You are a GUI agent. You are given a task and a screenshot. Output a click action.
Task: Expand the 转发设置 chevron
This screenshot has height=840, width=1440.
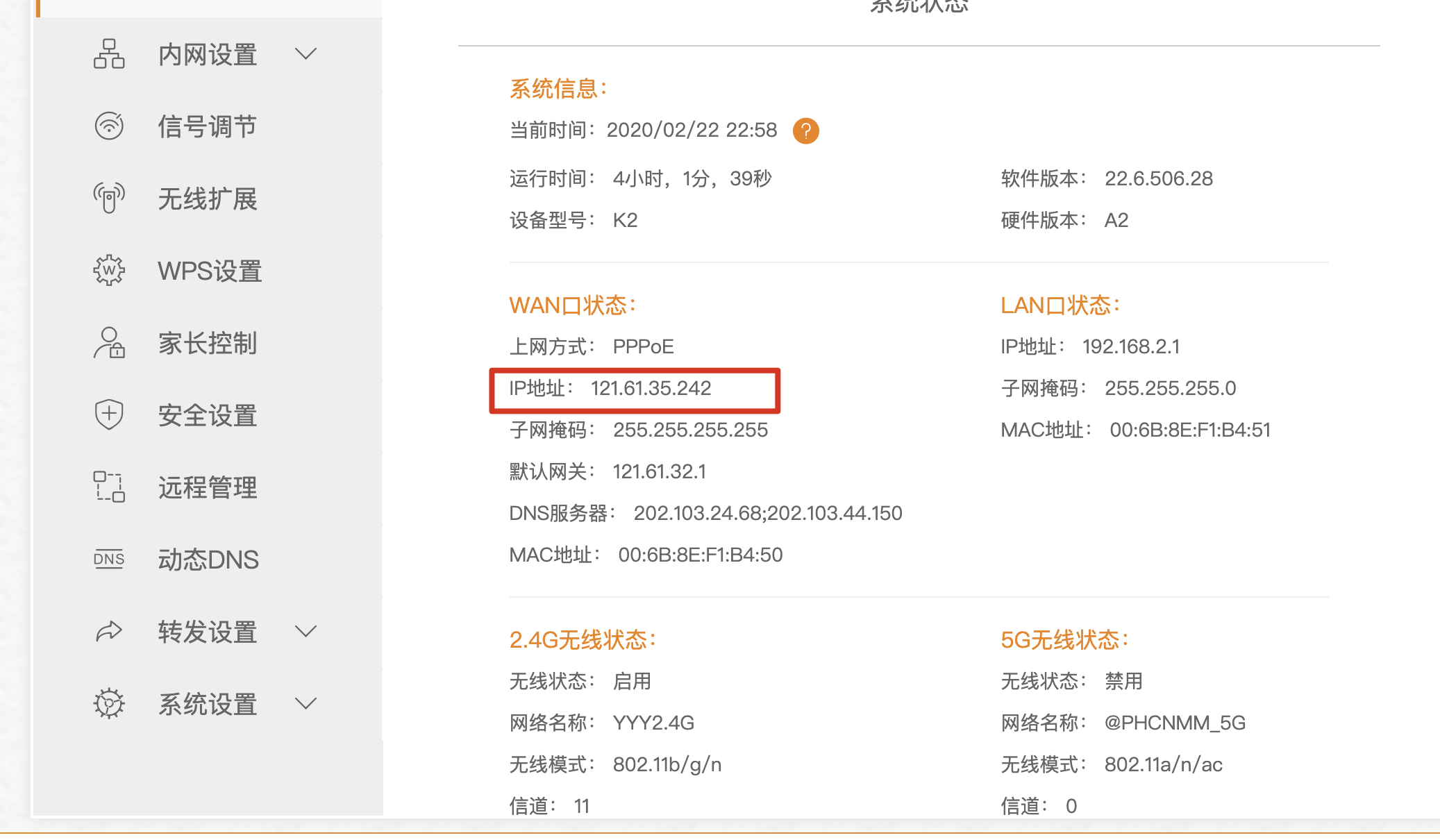coord(305,632)
